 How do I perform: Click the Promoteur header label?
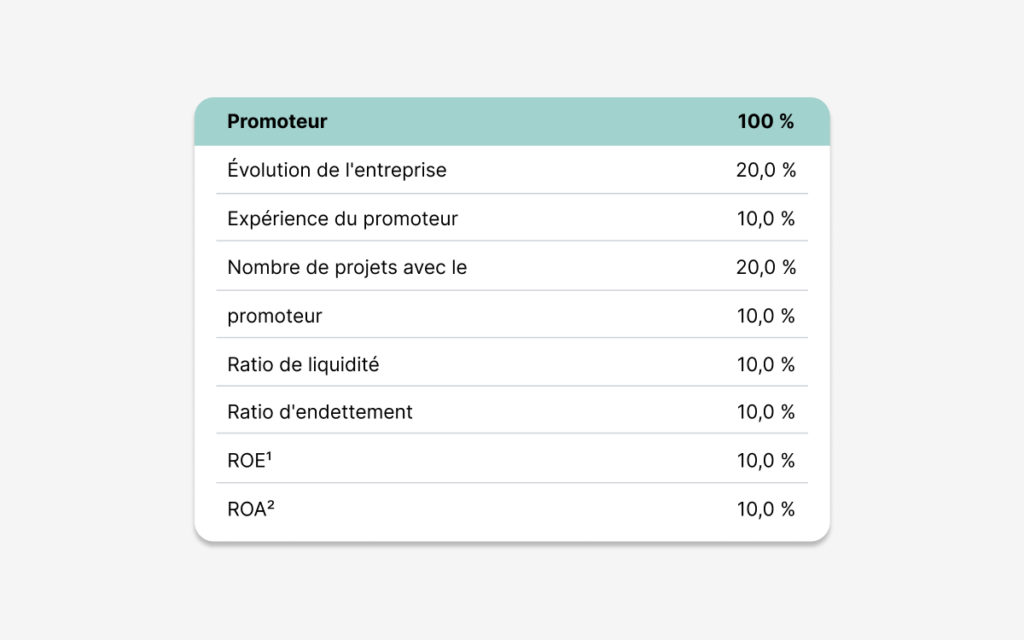[x=277, y=121]
